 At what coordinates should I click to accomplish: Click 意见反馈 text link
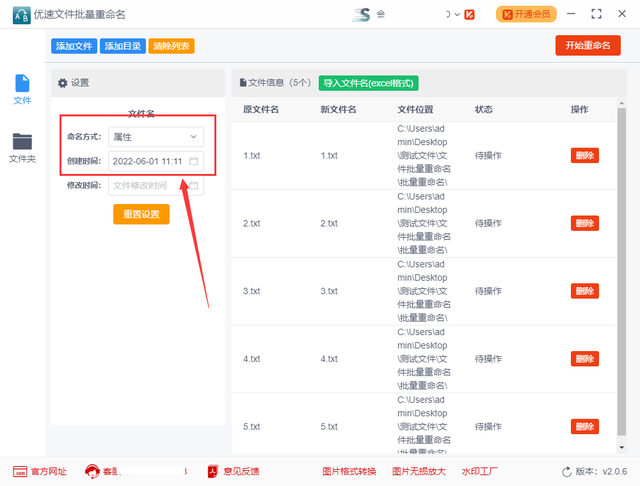click(241, 472)
